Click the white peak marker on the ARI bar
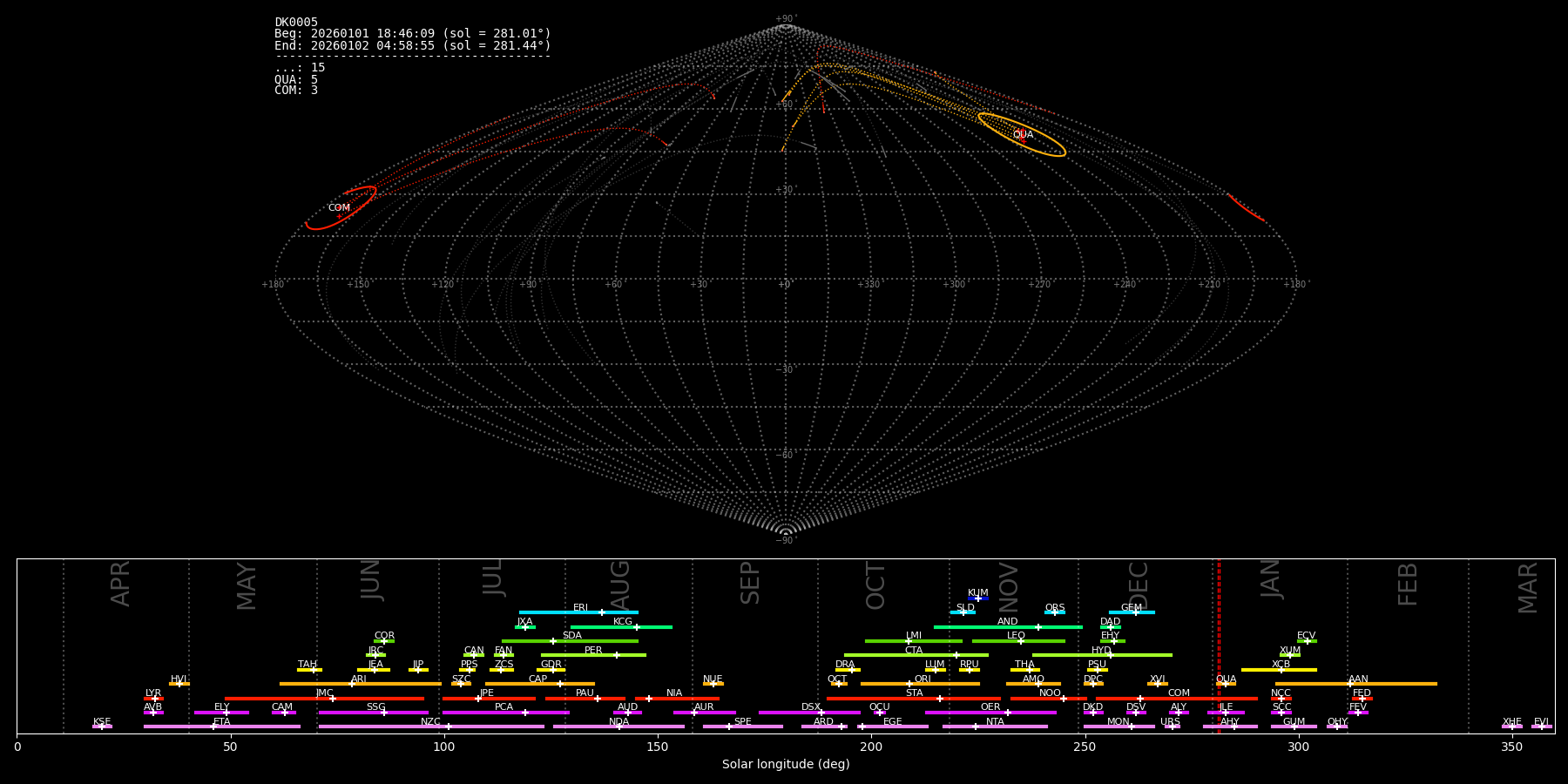Viewport: 1568px width, 784px height. [x=352, y=684]
